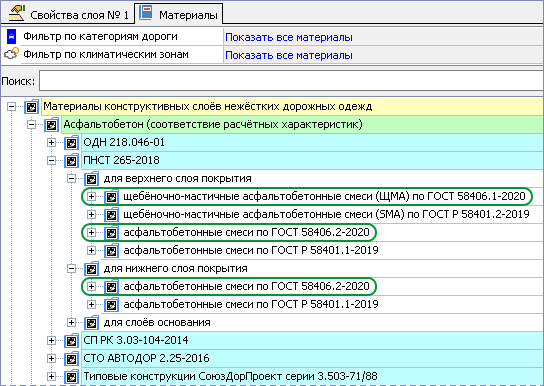Select ЩМА по ГОСТ 58406.1-2020 item
This screenshot has width=544, height=386.
coord(324,196)
